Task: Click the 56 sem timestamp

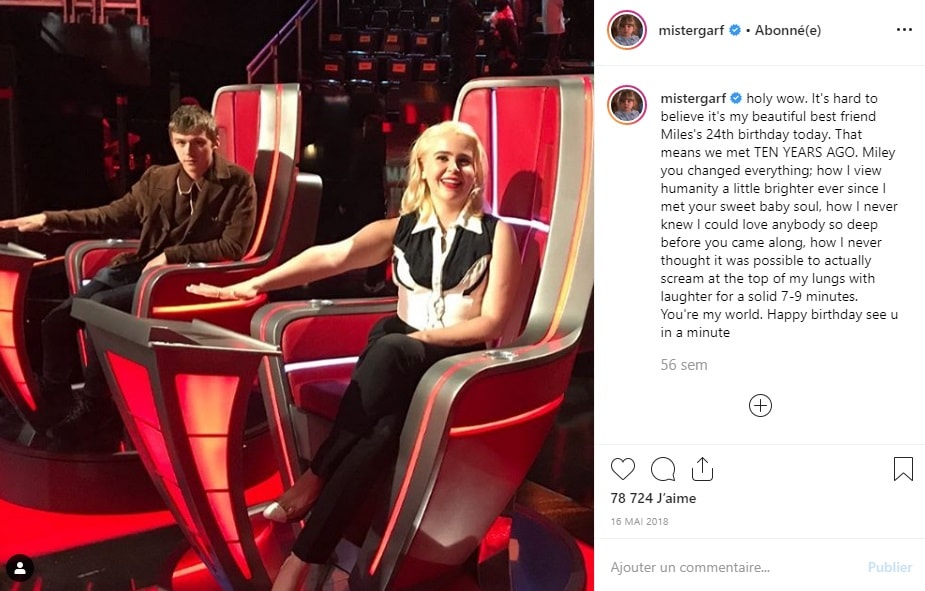Action: (684, 365)
